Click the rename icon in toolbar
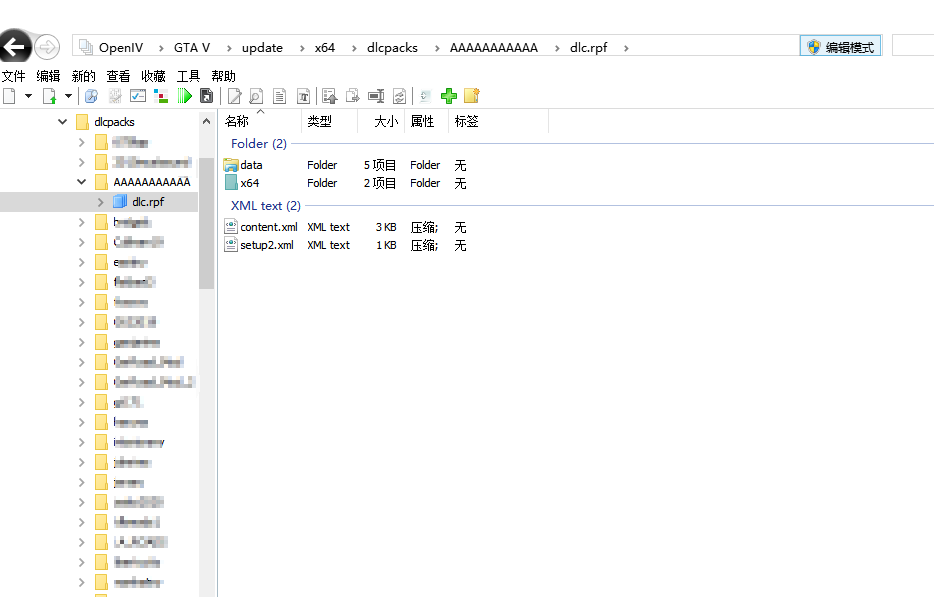The image size is (934, 597). click(x=376, y=96)
